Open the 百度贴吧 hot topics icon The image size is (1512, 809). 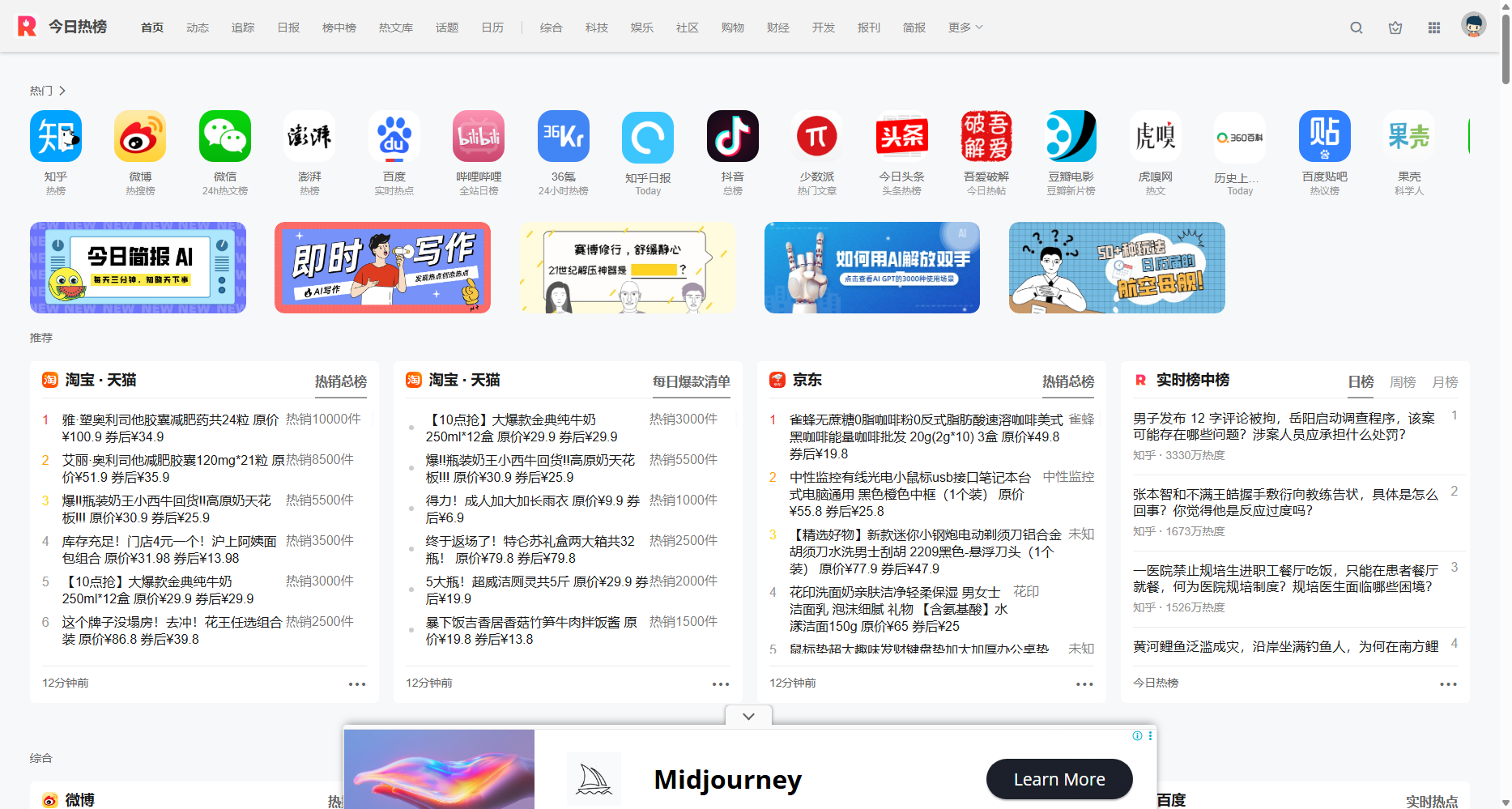pos(1325,136)
